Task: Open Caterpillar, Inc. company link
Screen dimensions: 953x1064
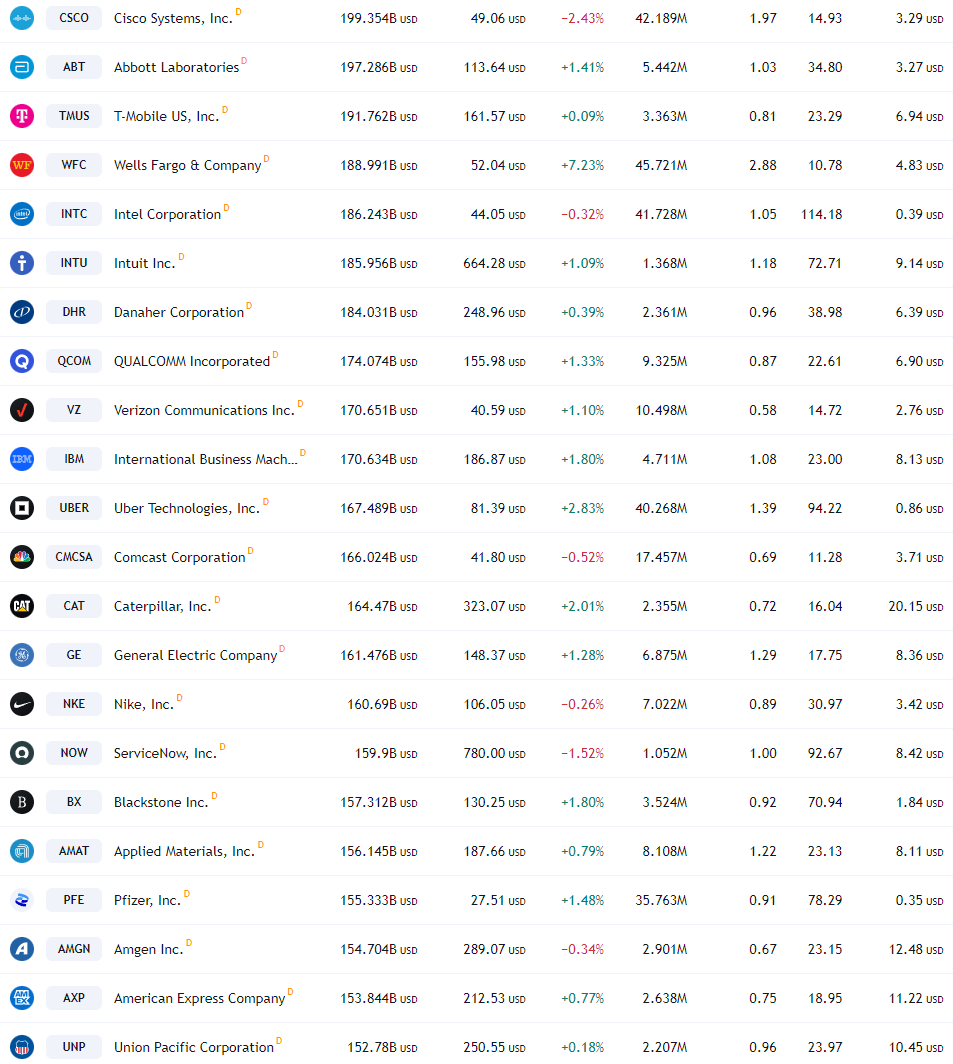Action: [162, 606]
